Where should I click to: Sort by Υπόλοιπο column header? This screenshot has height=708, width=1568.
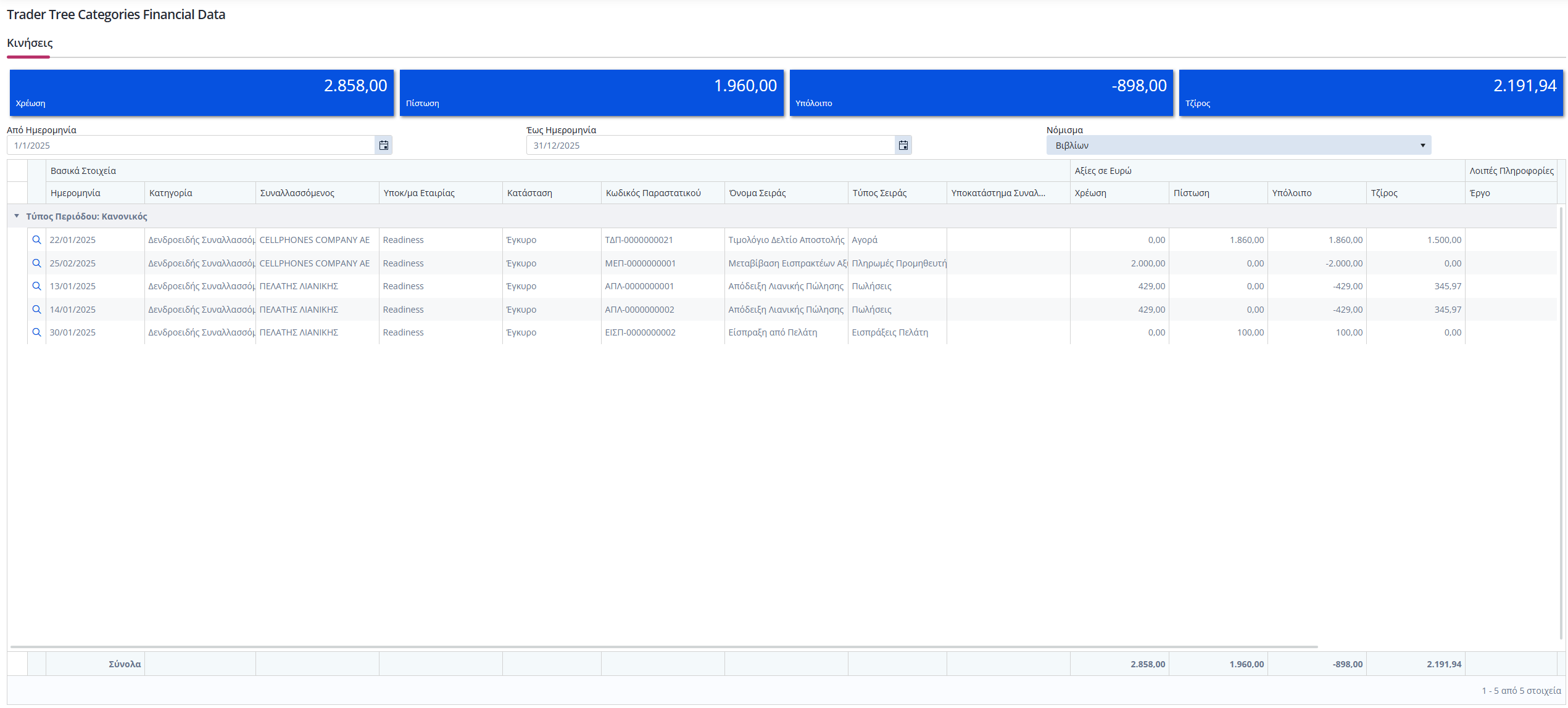(x=1317, y=193)
